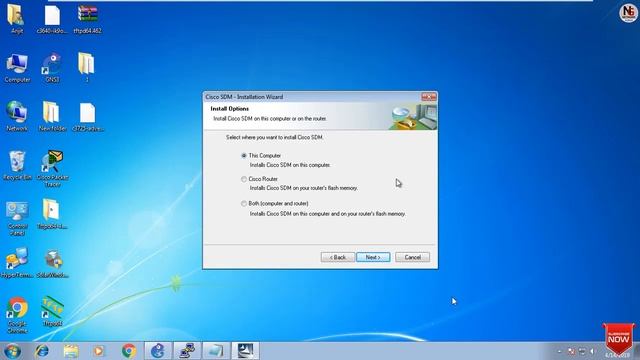Cancel the Cisco SDM installation
The height and width of the screenshot is (360, 640).
pyautogui.click(x=412, y=257)
